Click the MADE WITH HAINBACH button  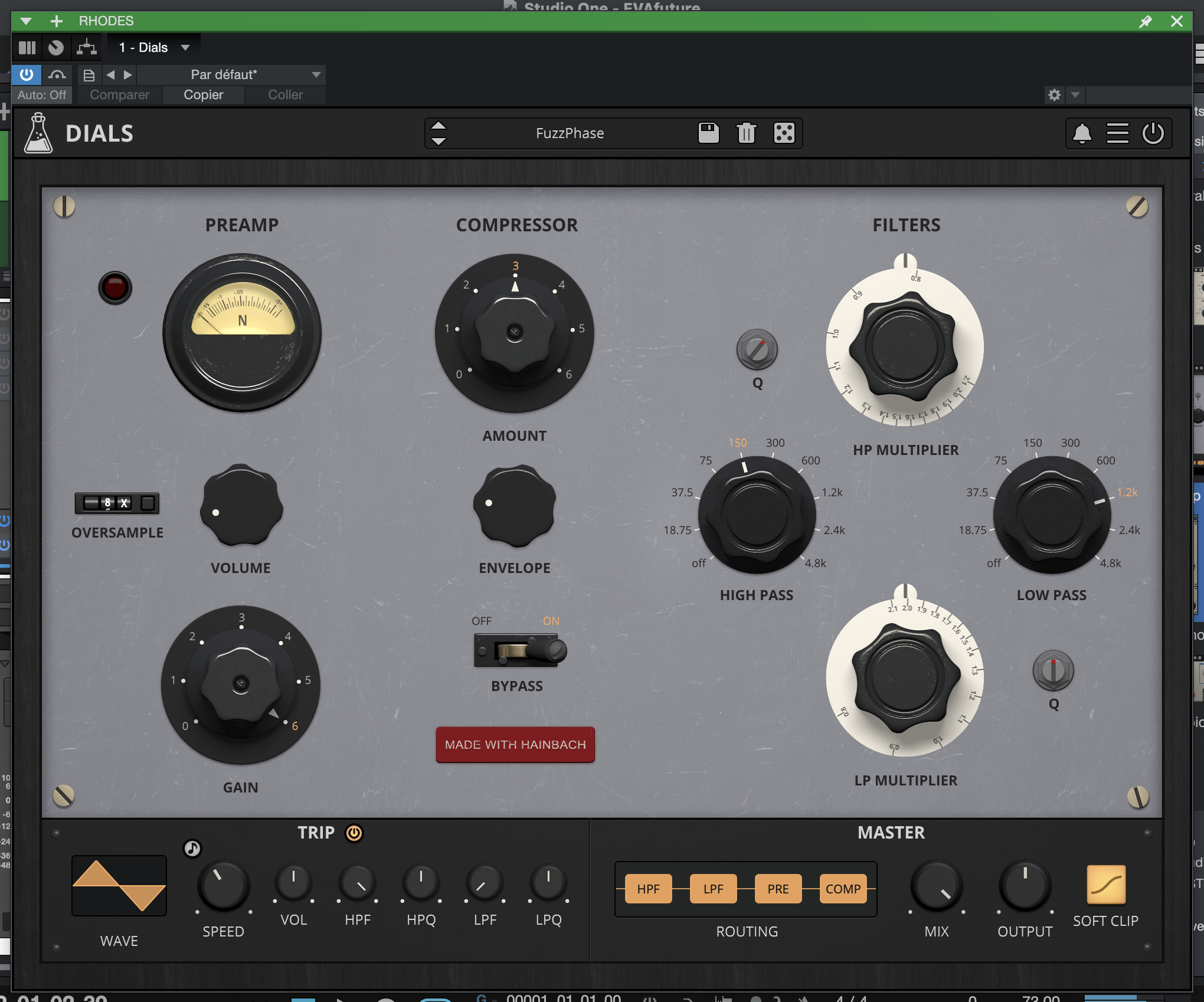pos(515,745)
